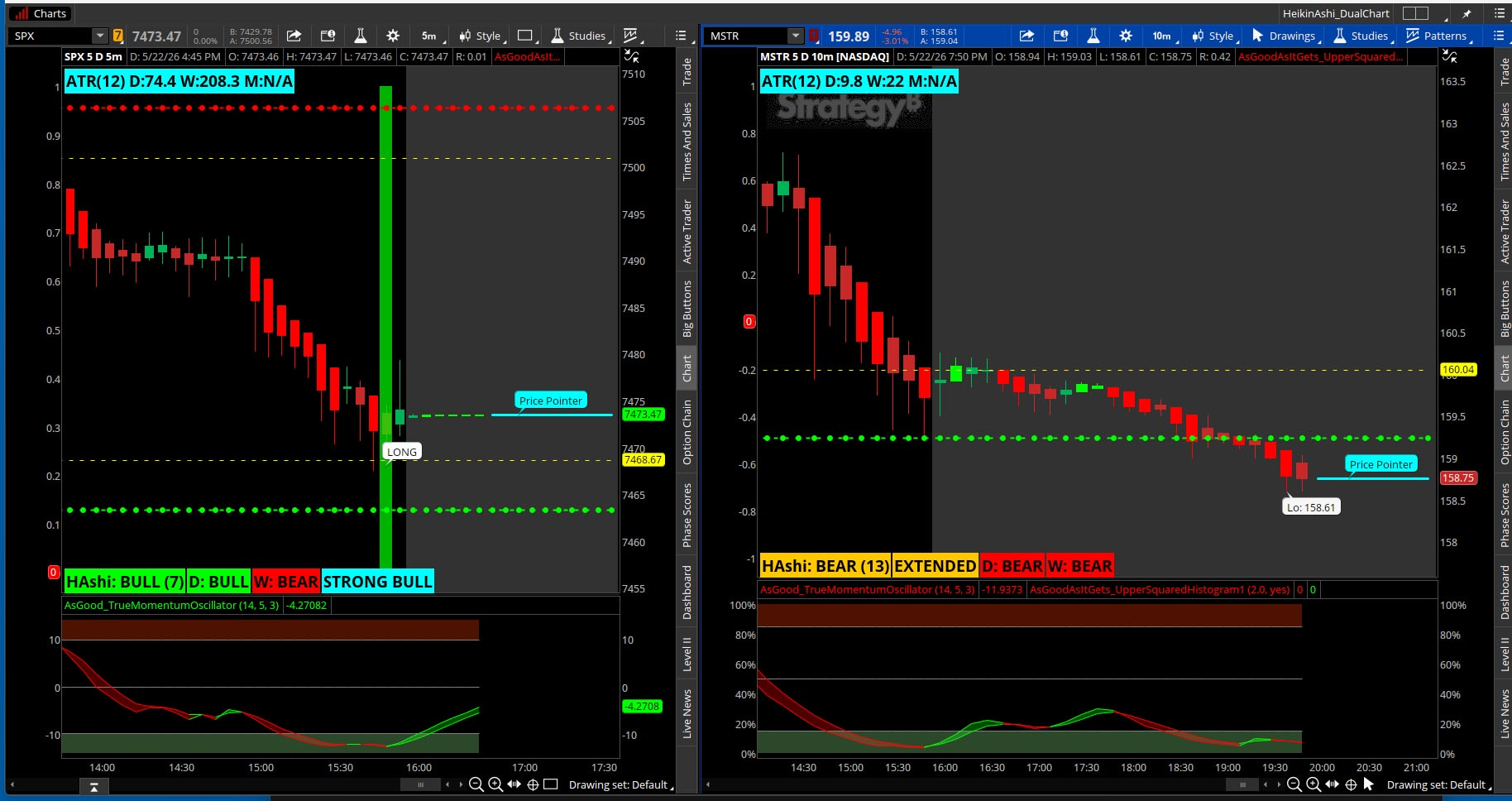The height and width of the screenshot is (801, 1512).
Task: Open news/alert icon on SPX chart toolbar
Action: (328, 36)
